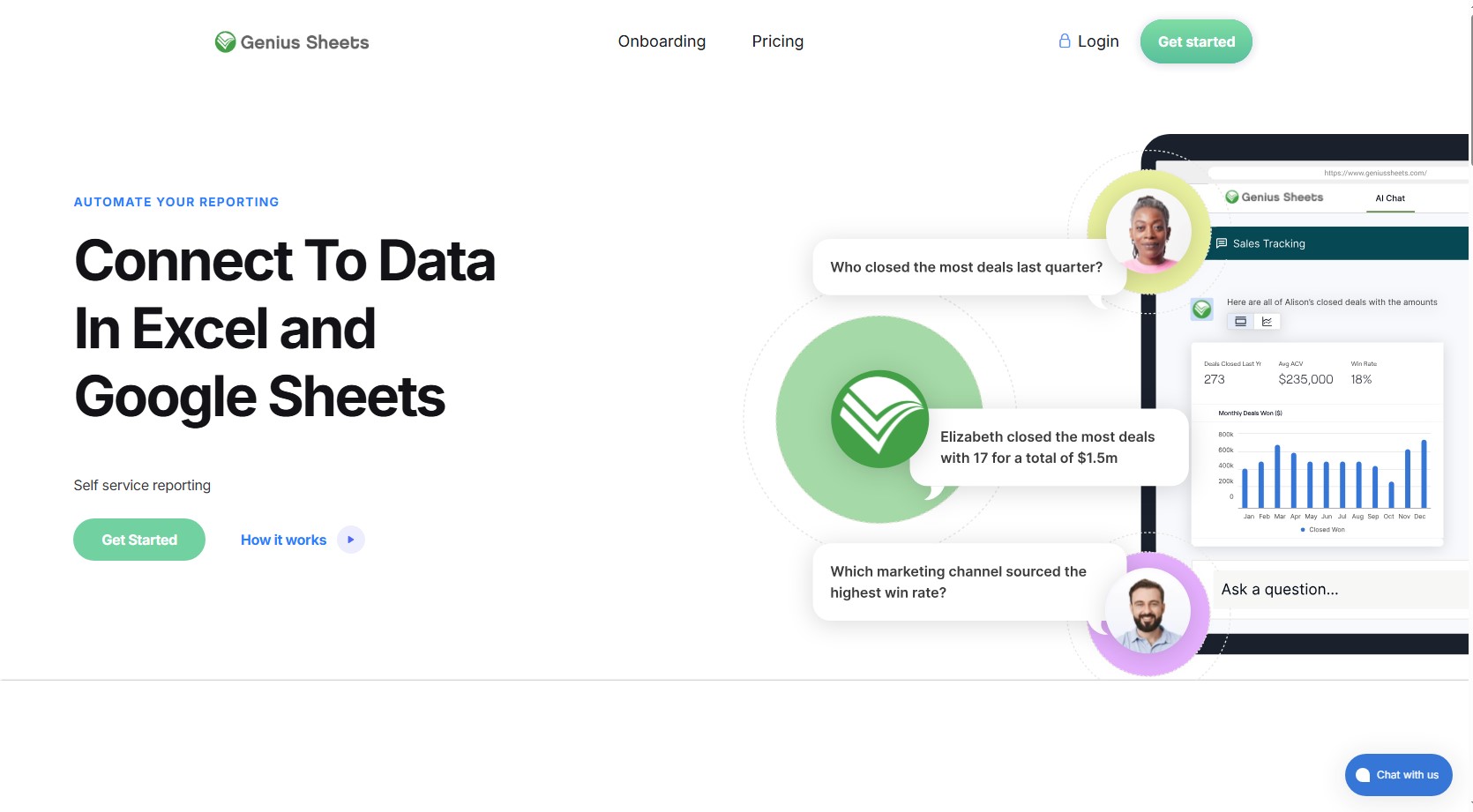
Task: Click the Sales Tracking message icon
Action: (1222, 243)
